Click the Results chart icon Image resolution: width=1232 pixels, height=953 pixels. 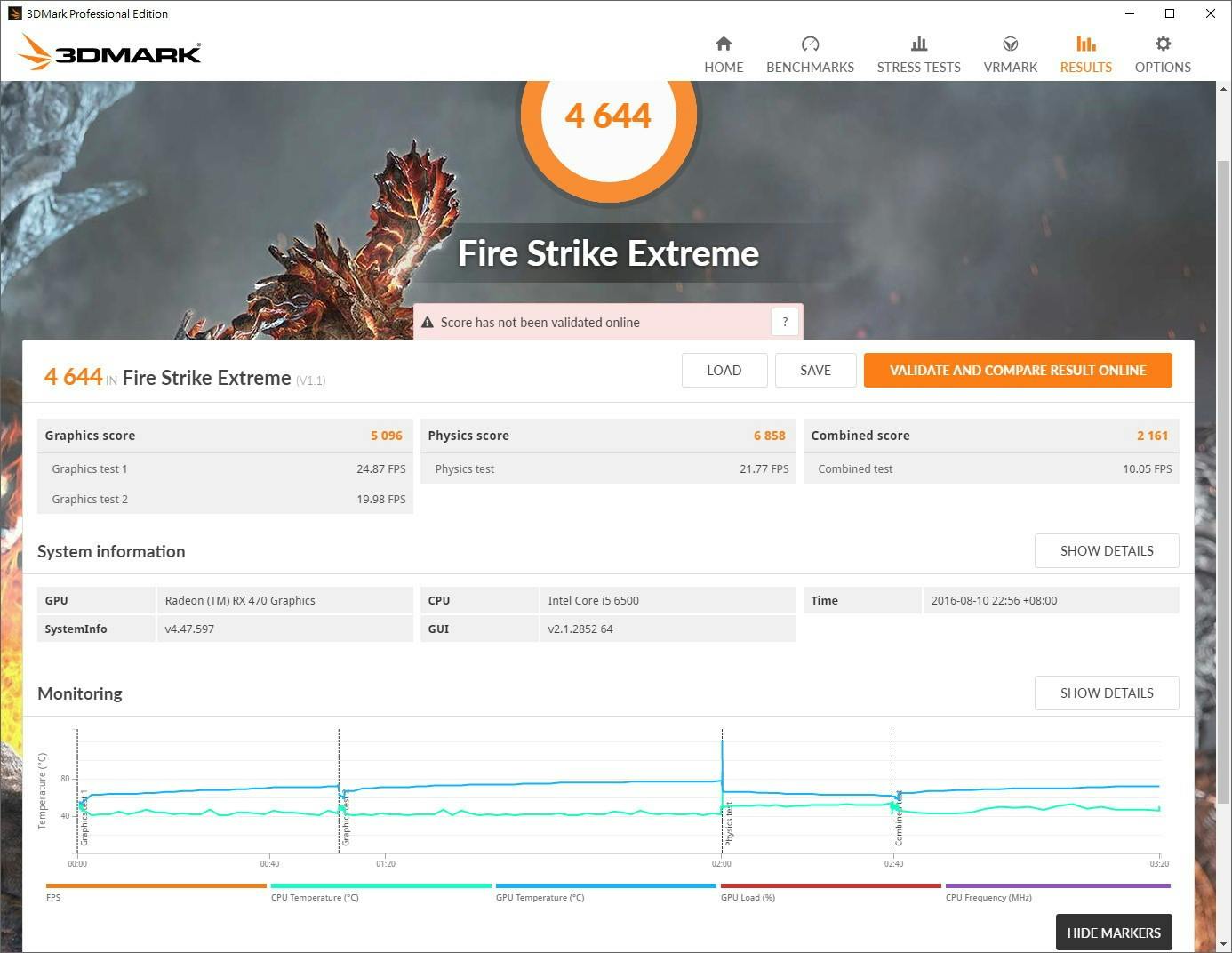click(1085, 44)
